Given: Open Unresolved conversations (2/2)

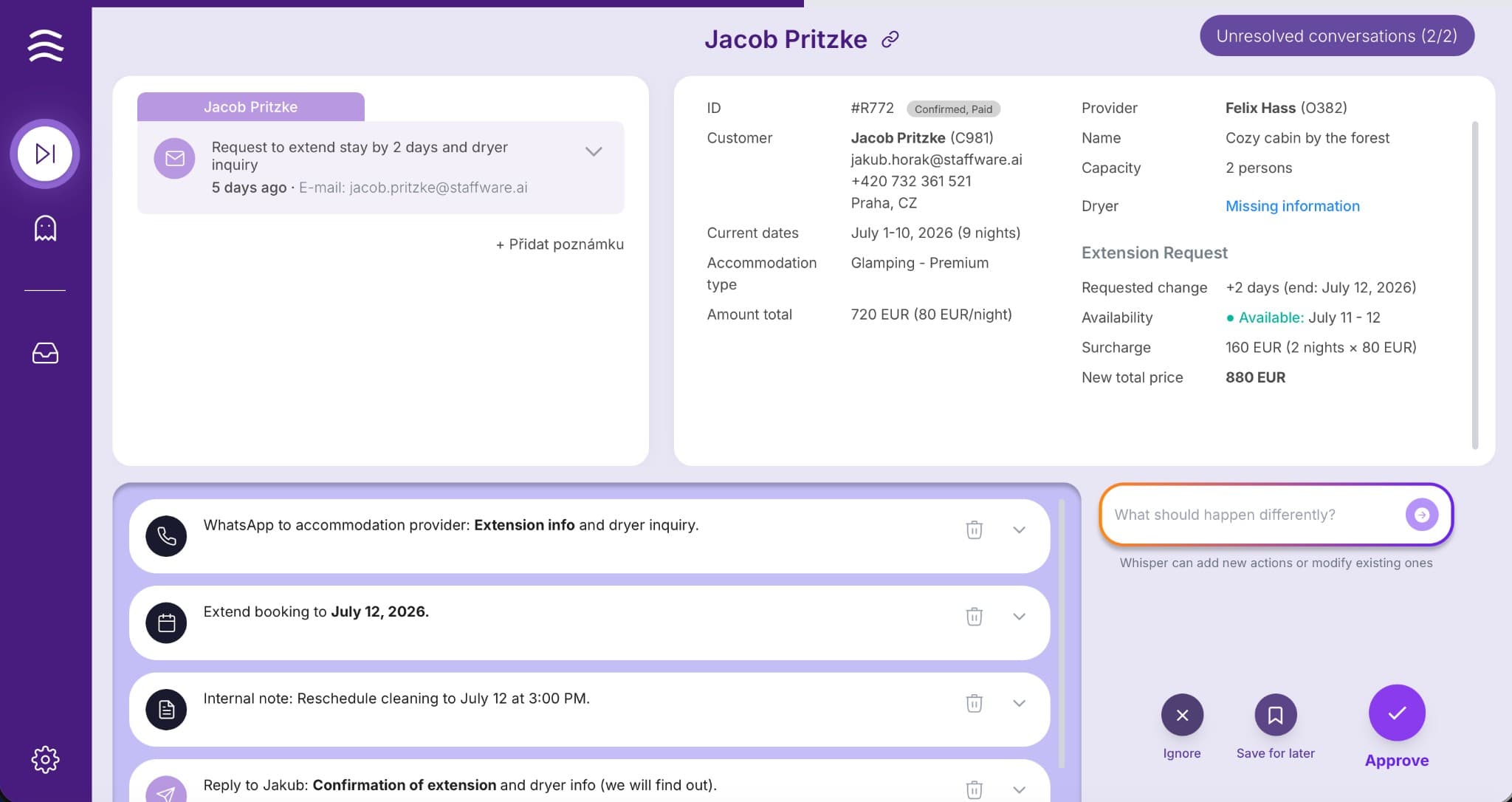Looking at the screenshot, I should [x=1336, y=35].
